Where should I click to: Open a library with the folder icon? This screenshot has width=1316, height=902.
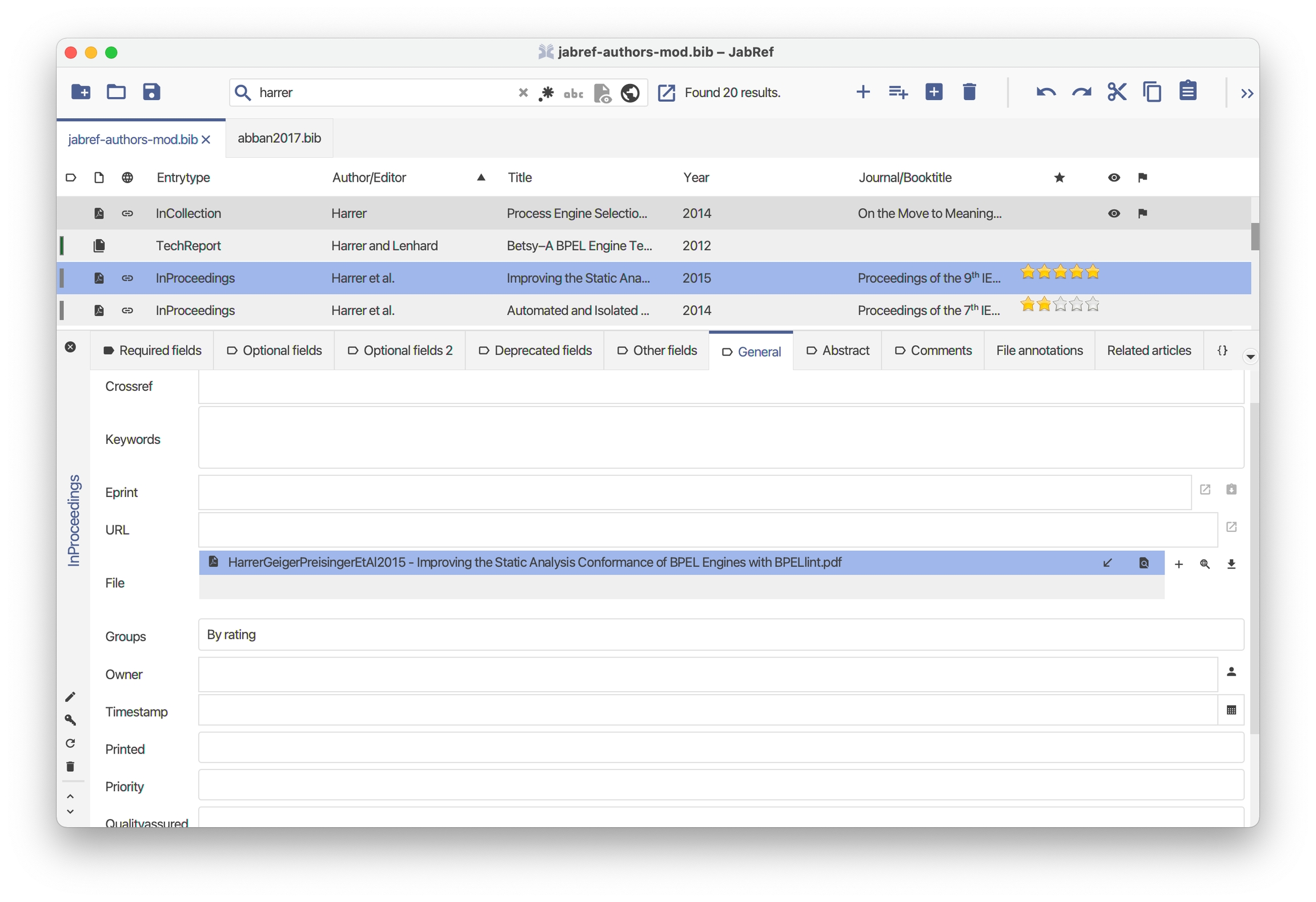tap(116, 92)
